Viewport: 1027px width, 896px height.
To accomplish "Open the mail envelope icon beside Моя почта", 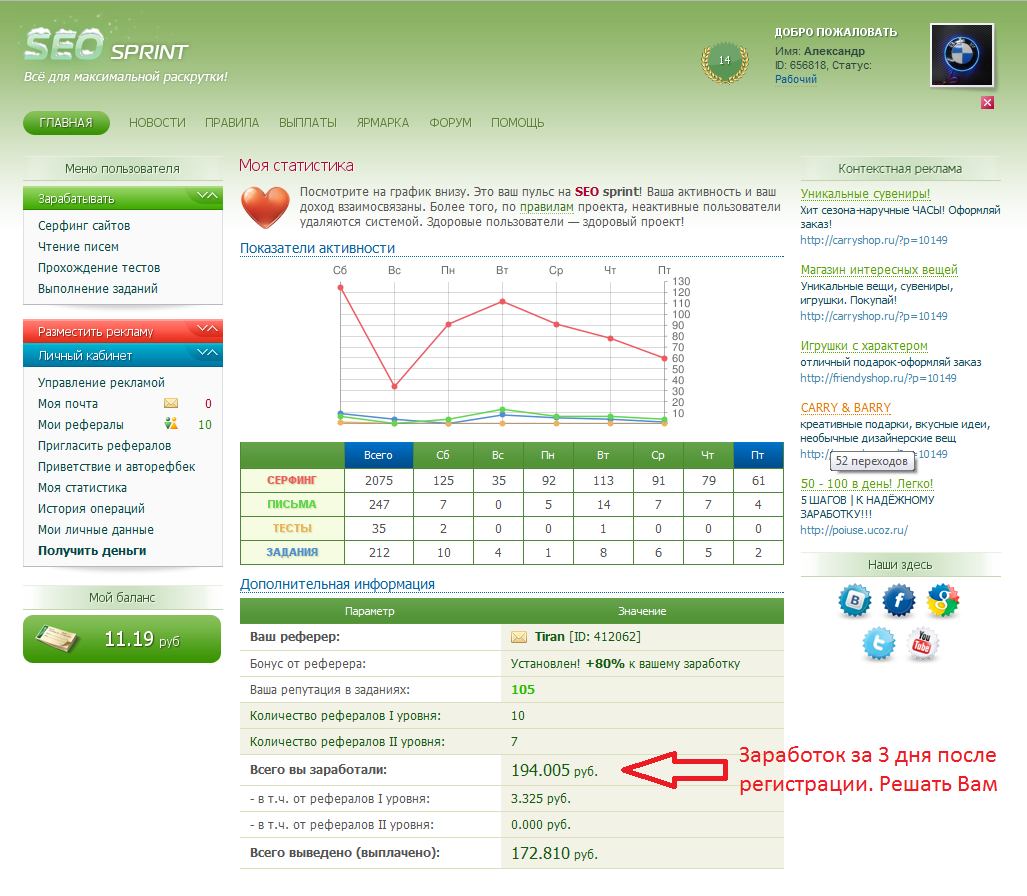I will coord(171,403).
